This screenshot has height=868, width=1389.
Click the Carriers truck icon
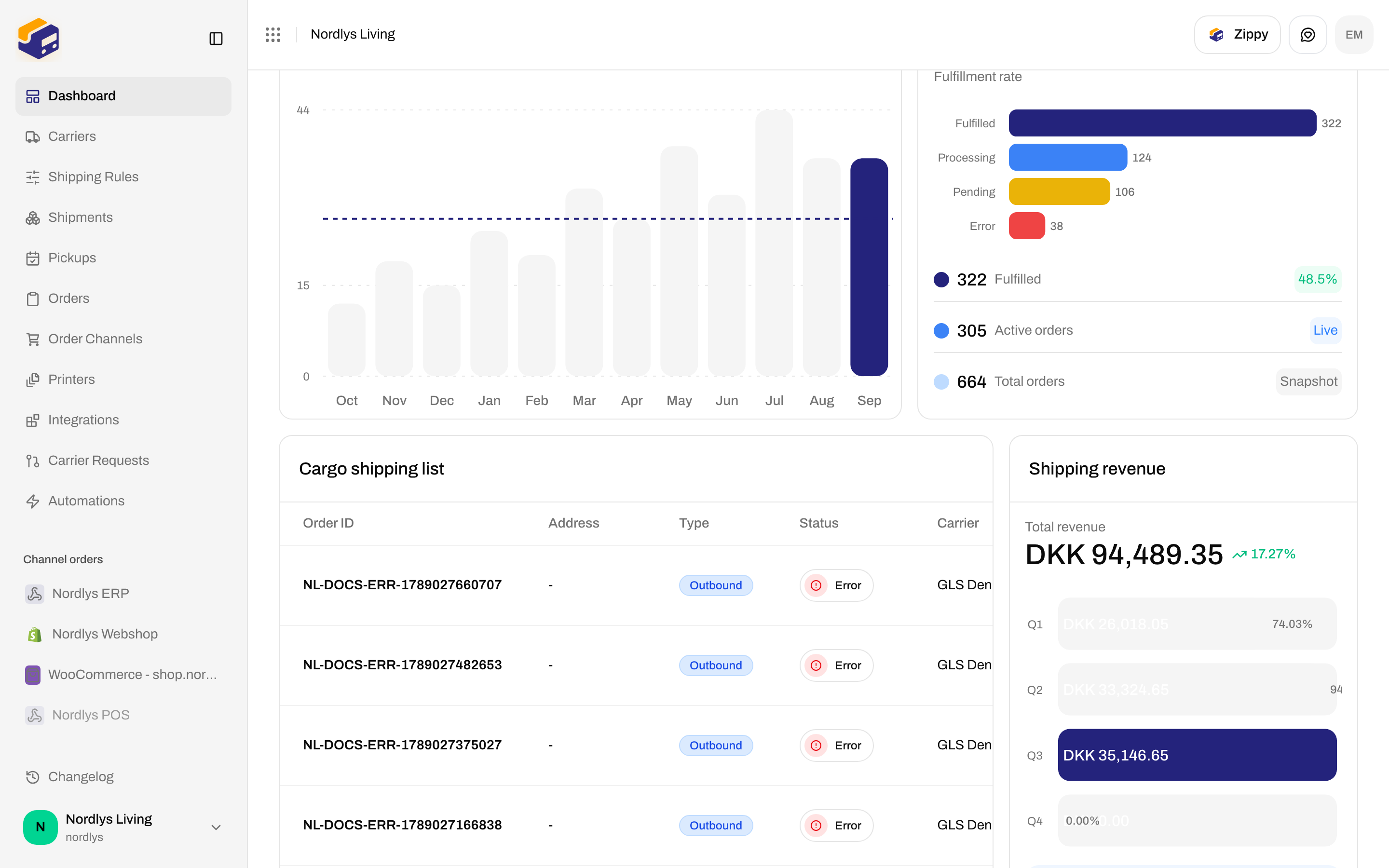pos(33,136)
